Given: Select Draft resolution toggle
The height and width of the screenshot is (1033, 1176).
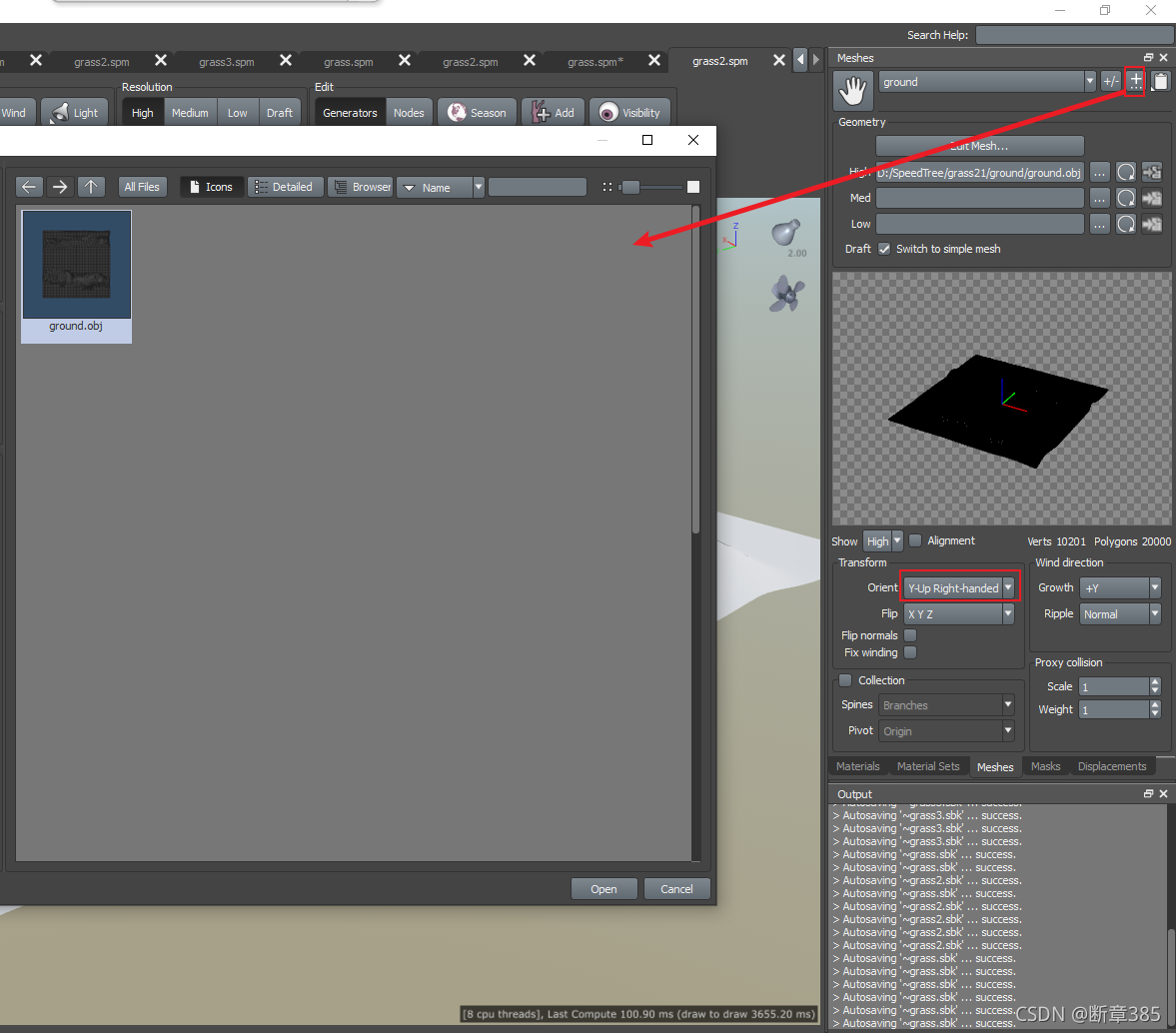Looking at the screenshot, I should click(x=280, y=113).
